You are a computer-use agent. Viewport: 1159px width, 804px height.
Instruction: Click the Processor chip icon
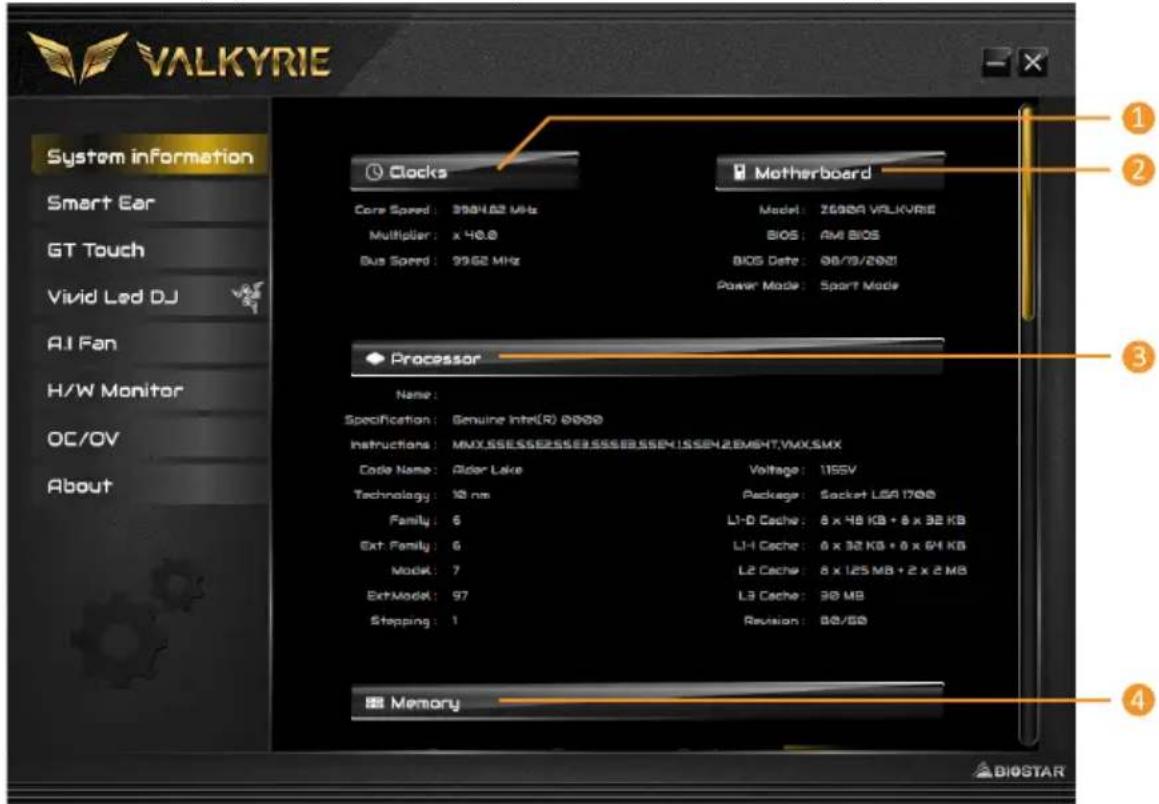click(375, 358)
